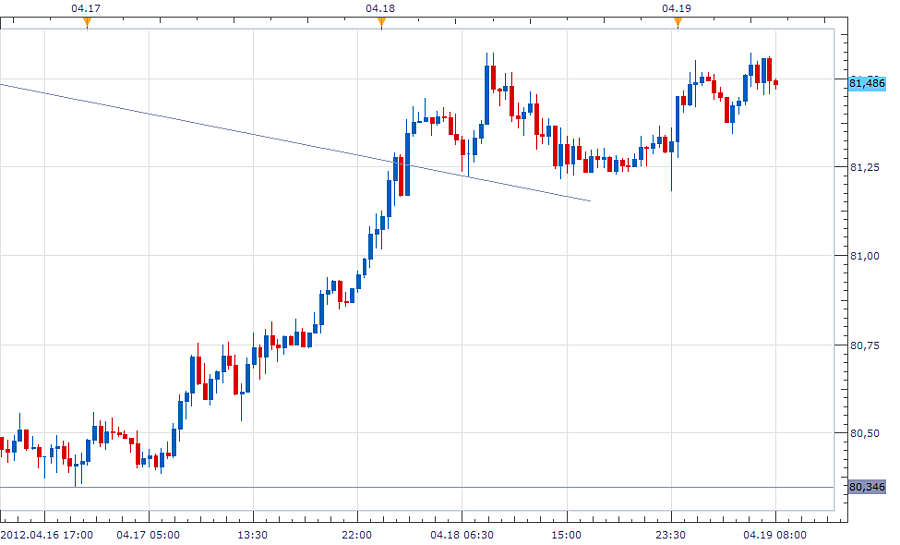900x545 pixels.
Task: Click the 13:30 time axis label
Action: 252,535
